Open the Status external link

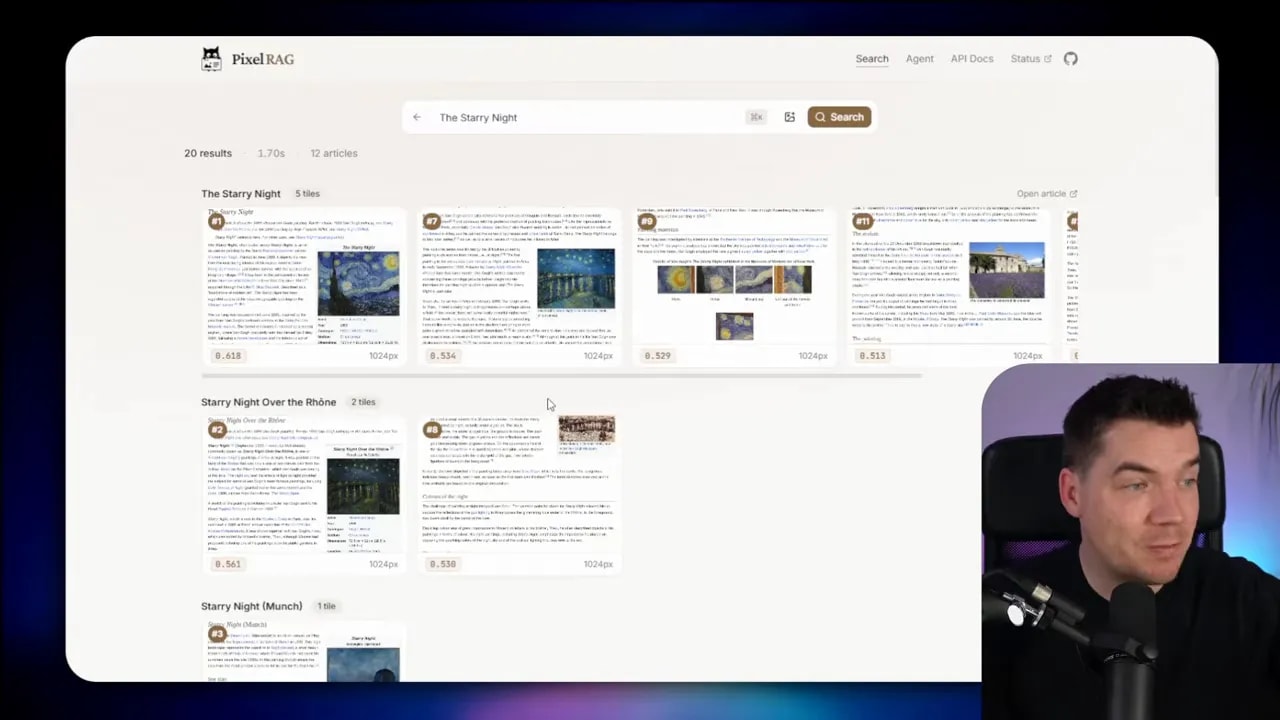1031,59
